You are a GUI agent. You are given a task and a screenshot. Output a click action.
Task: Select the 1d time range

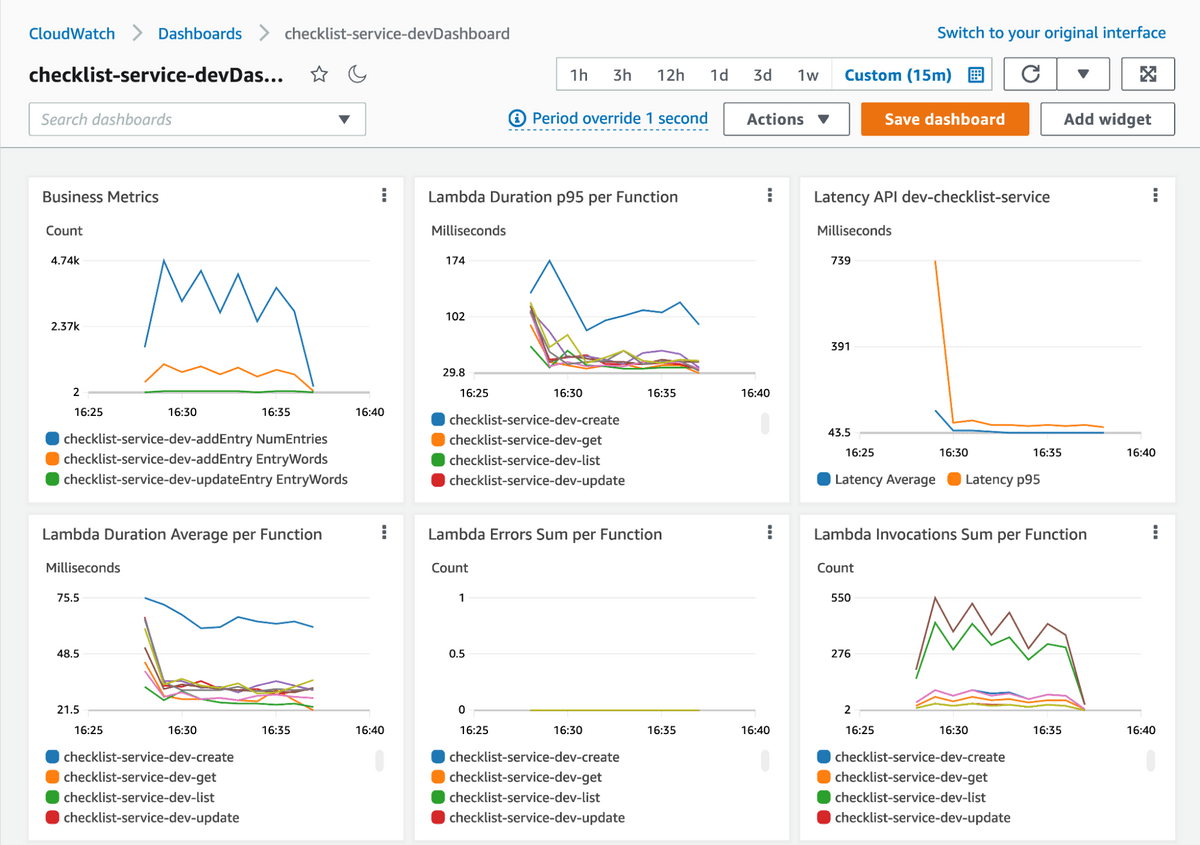(719, 75)
